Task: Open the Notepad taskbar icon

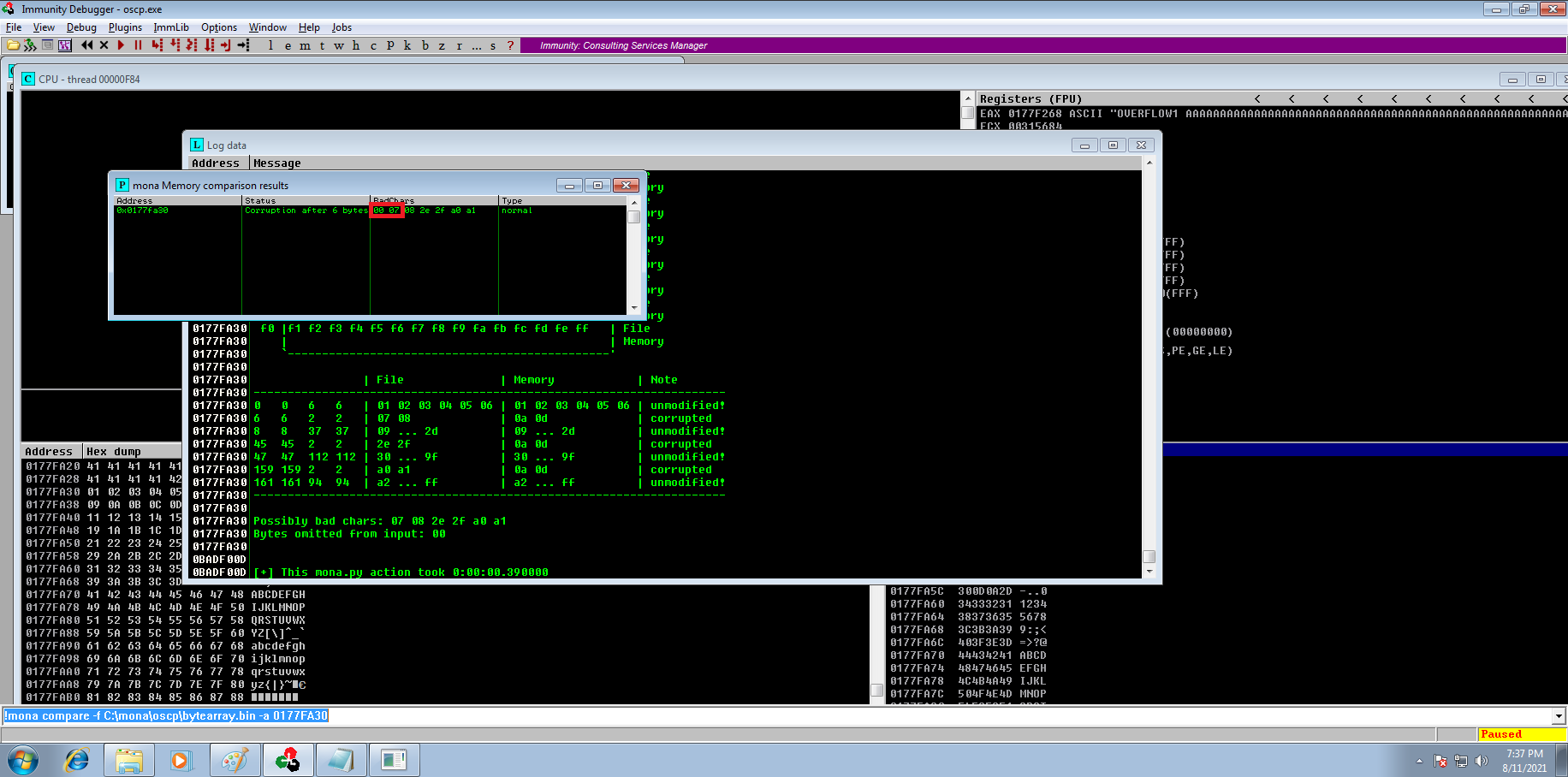Action: pyautogui.click(x=341, y=760)
